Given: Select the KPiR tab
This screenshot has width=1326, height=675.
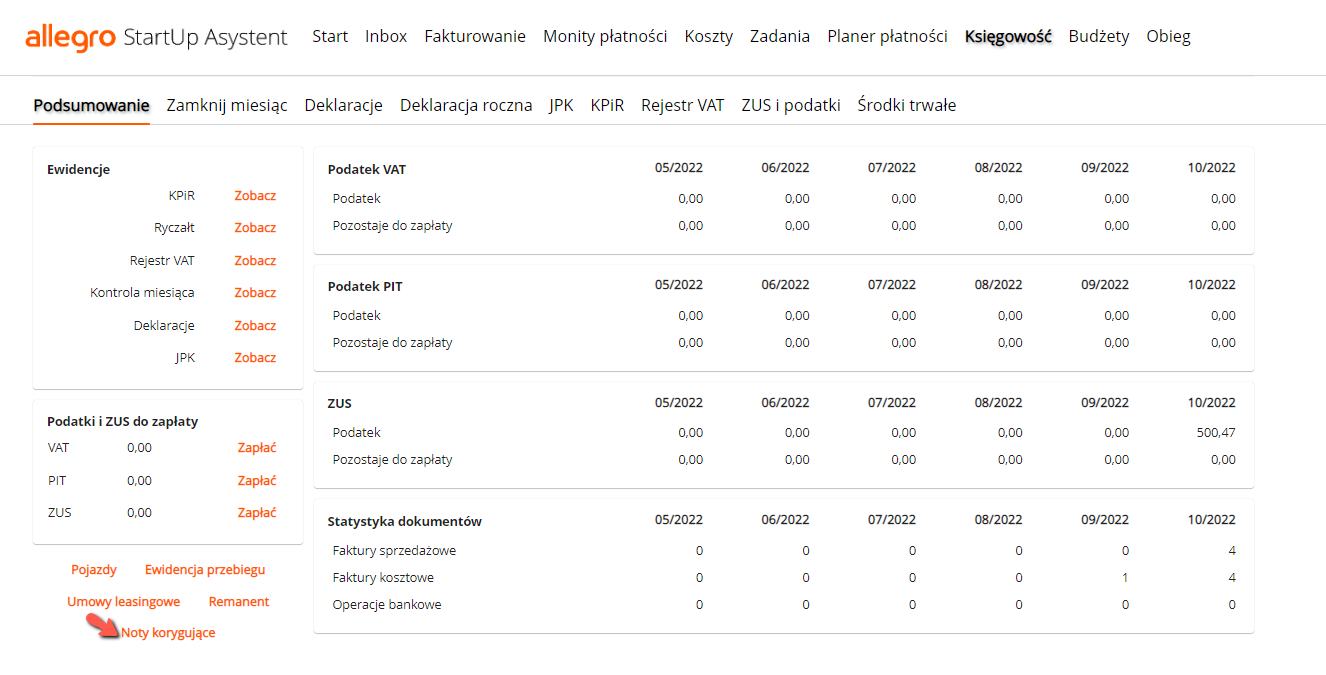Looking at the screenshot, I should click(607, 105).
